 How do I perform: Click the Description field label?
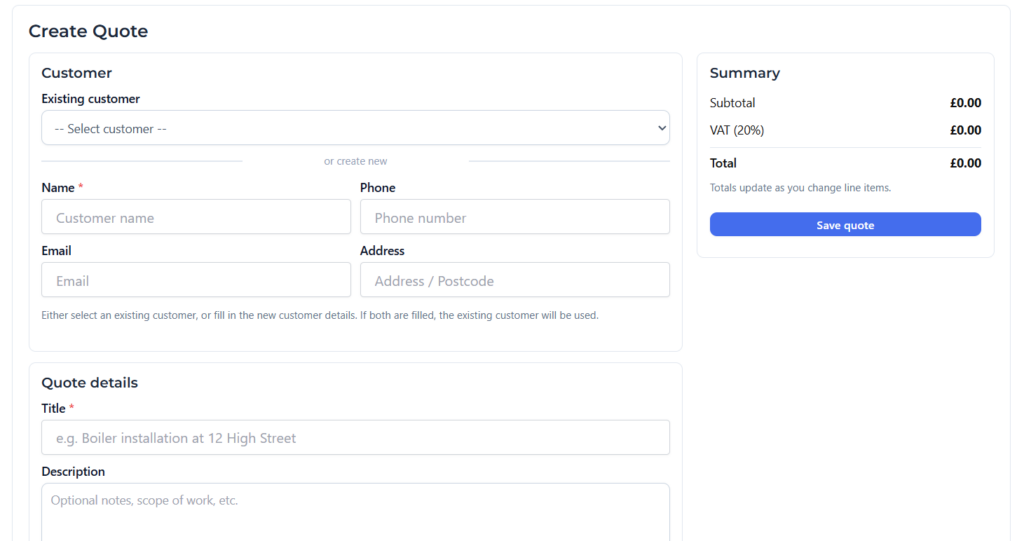73,471
